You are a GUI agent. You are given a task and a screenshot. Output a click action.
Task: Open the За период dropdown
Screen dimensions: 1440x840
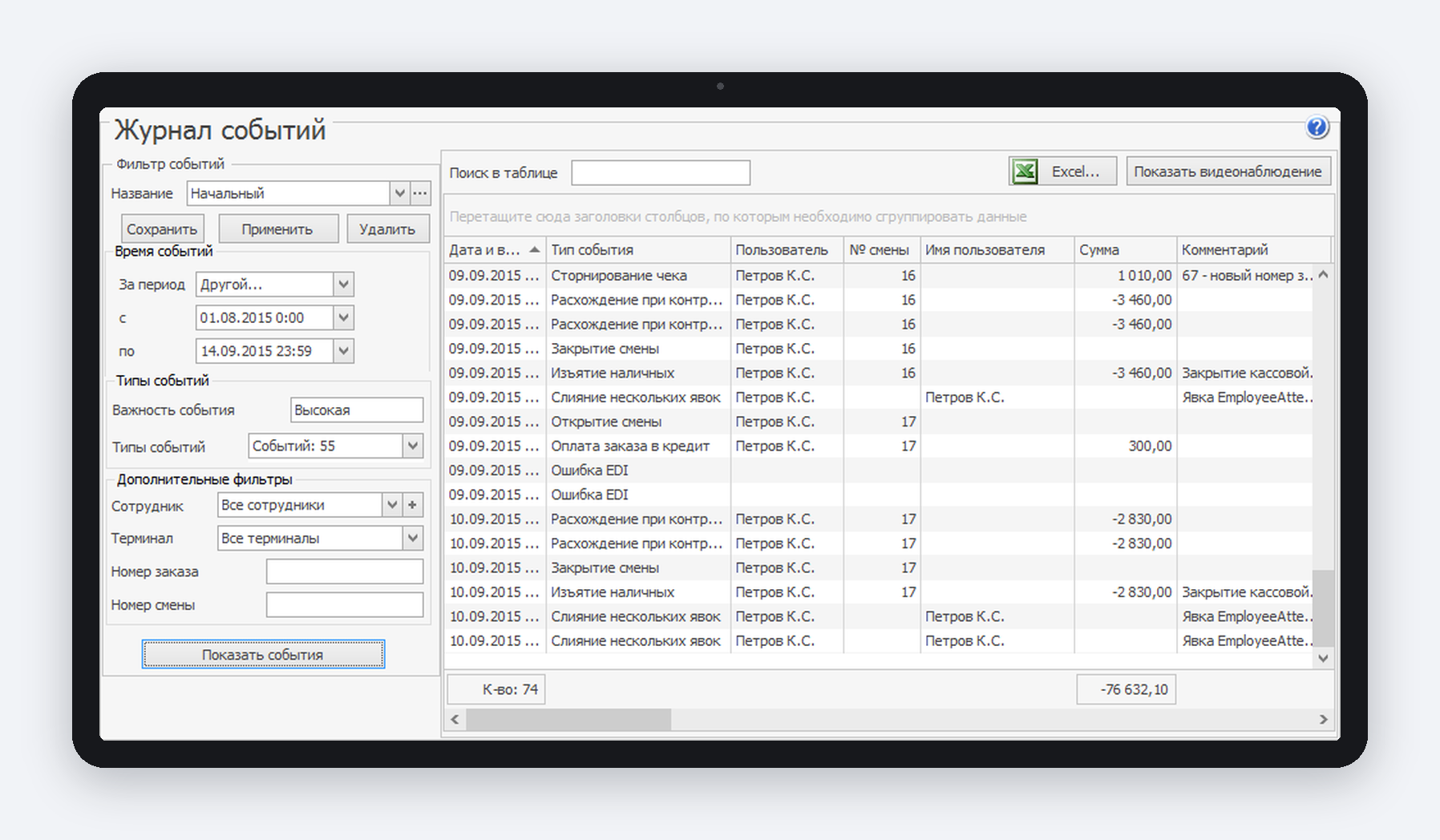click(343, 285)
